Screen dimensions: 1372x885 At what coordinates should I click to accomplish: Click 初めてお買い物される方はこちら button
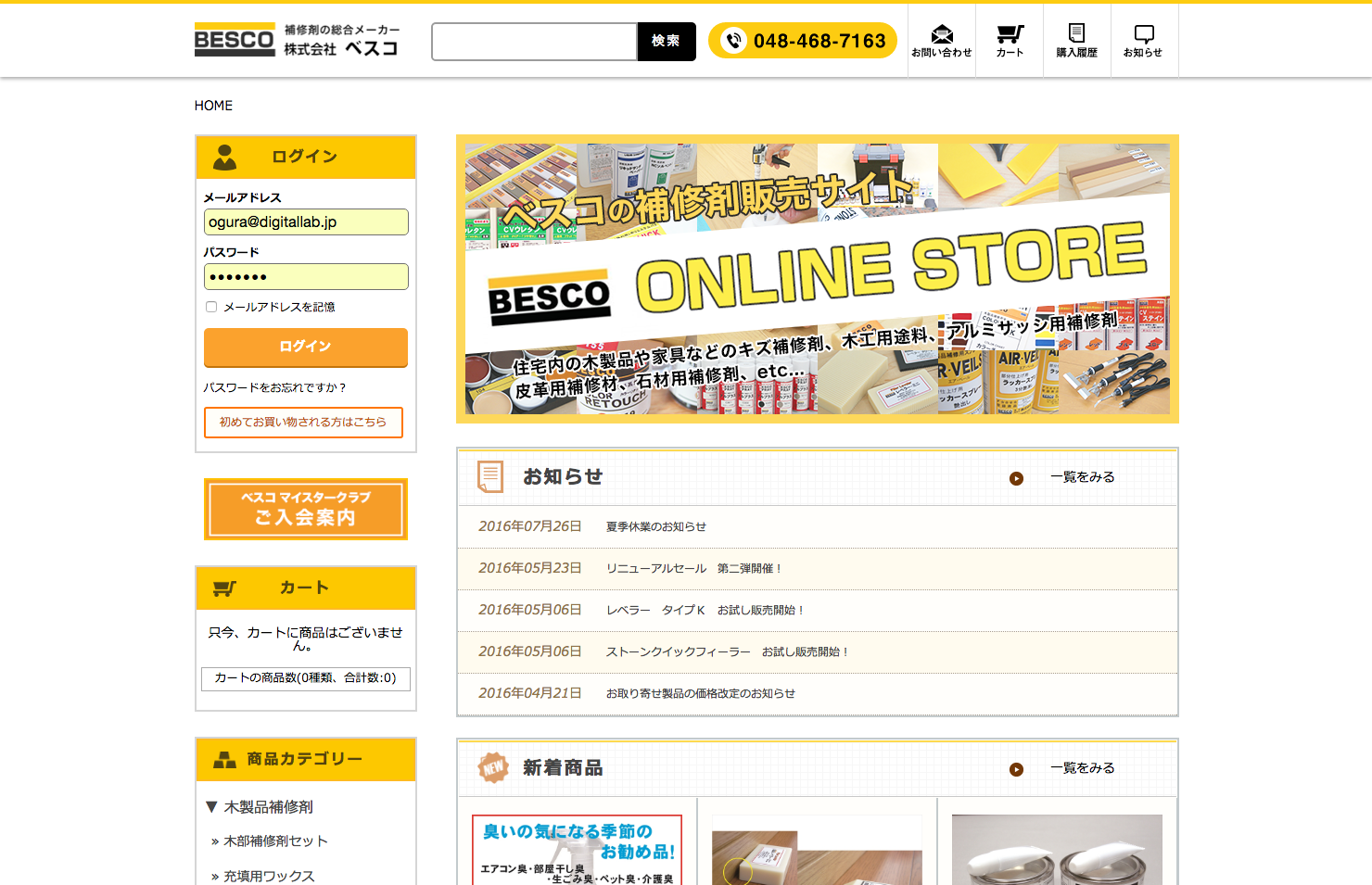[x=303, y=423]
